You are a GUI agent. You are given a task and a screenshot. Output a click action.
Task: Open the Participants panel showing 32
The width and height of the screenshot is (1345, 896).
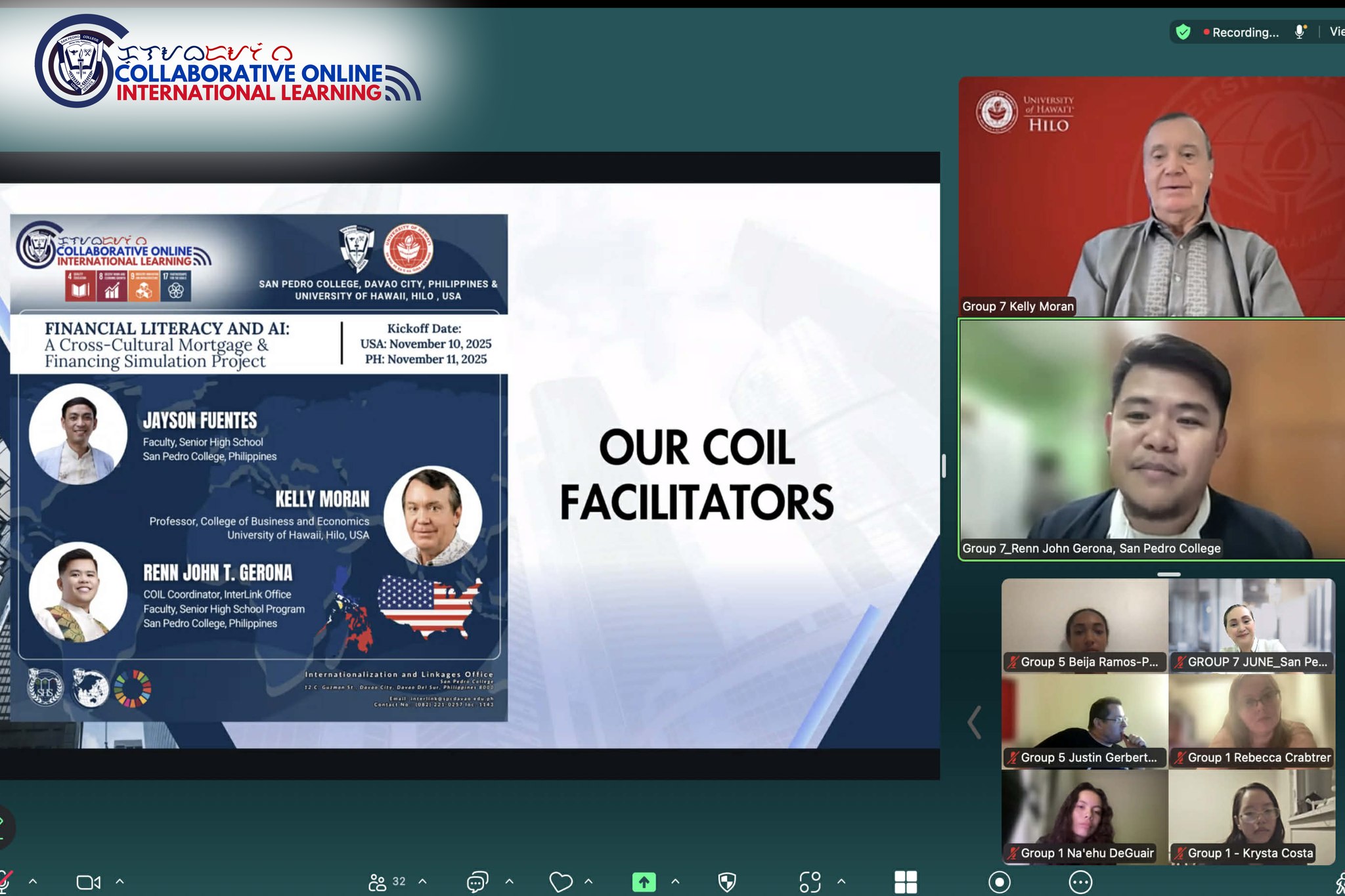[x=387, y=882]
